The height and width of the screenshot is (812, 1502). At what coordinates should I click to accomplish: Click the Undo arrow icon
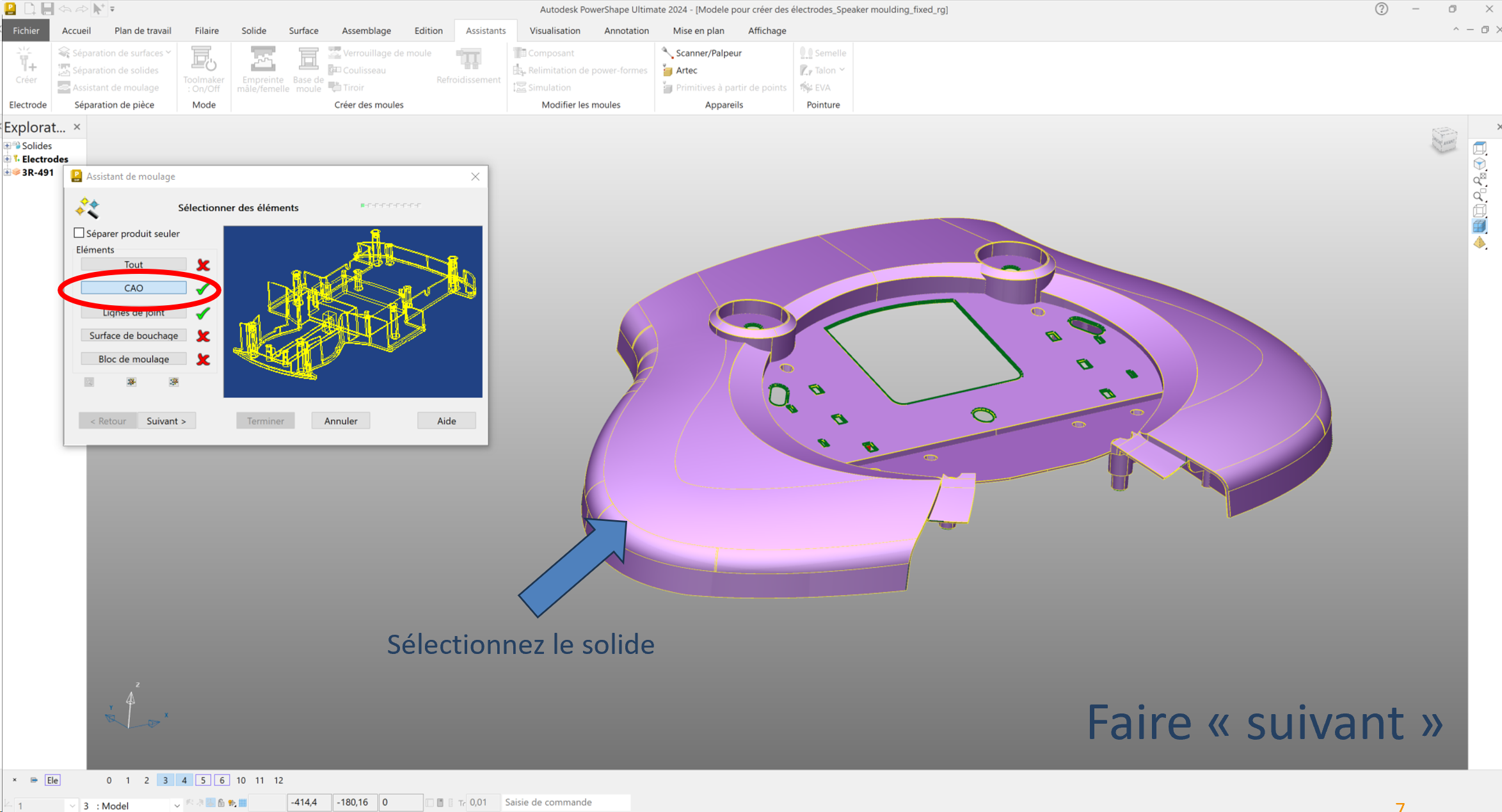click(x=65, y=9)
